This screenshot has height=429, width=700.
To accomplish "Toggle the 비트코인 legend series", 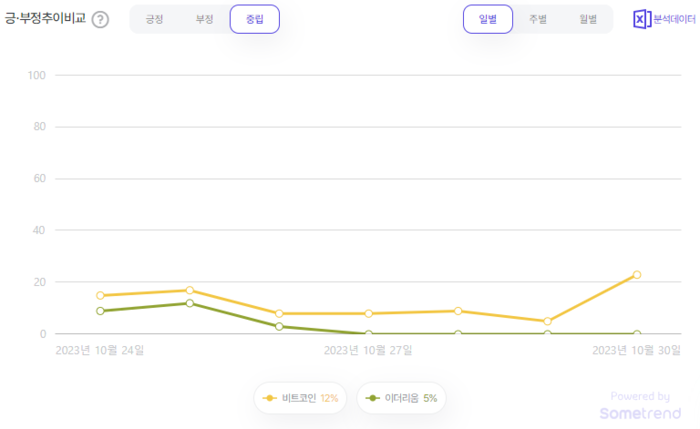I will [x=300, y=398].
